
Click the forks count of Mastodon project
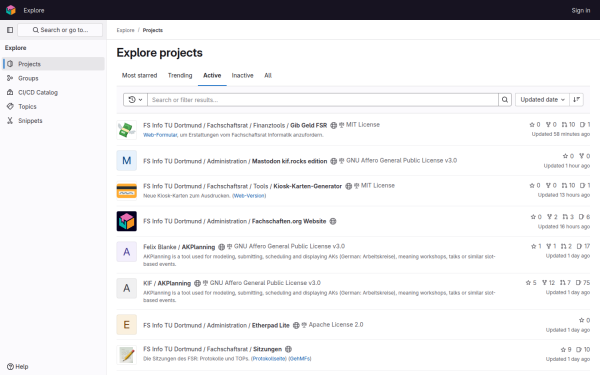coord(584,156)
